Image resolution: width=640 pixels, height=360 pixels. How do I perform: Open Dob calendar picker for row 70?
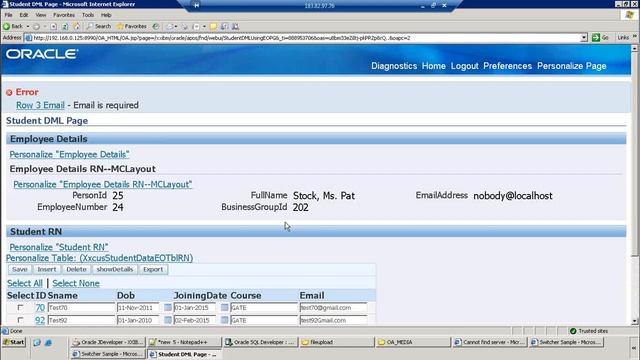pos(168,307)
